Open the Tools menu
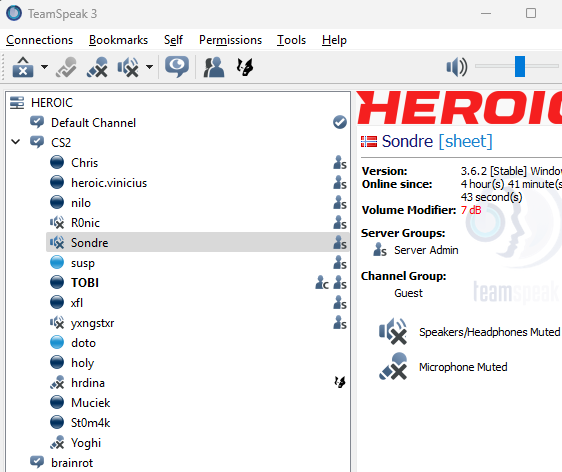The height and width of the screenshot is (472, 562). [x=291, y=40]
